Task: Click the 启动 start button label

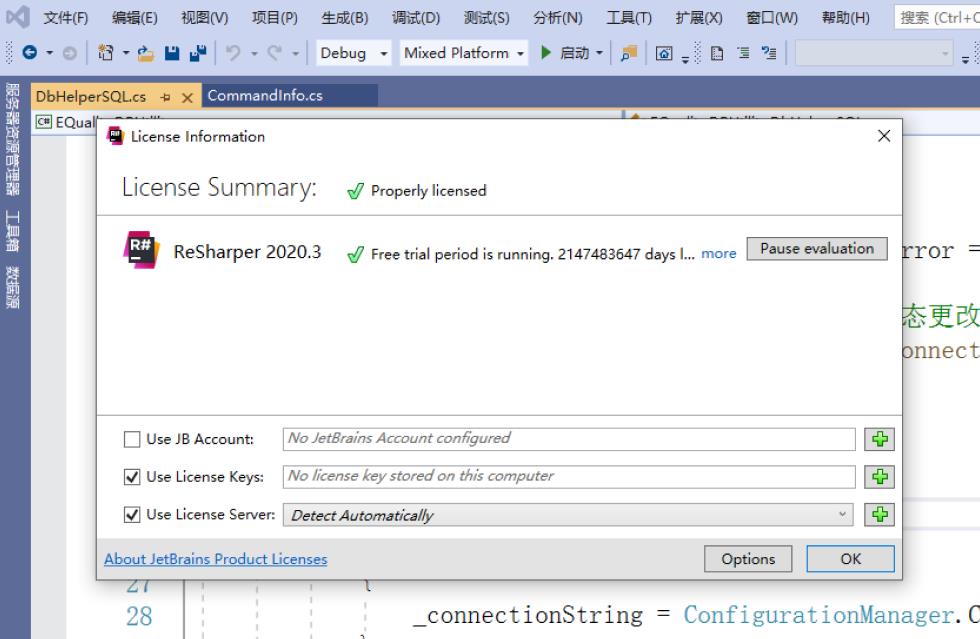Action: [x=574, y=53]
